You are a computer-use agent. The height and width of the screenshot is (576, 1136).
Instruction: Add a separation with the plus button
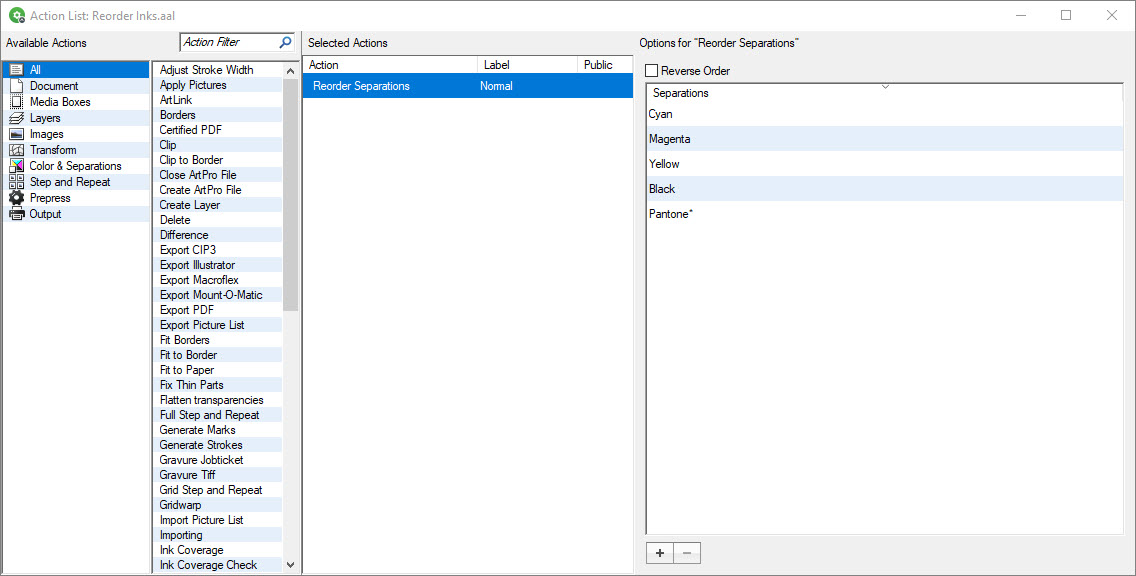point(659,553)
